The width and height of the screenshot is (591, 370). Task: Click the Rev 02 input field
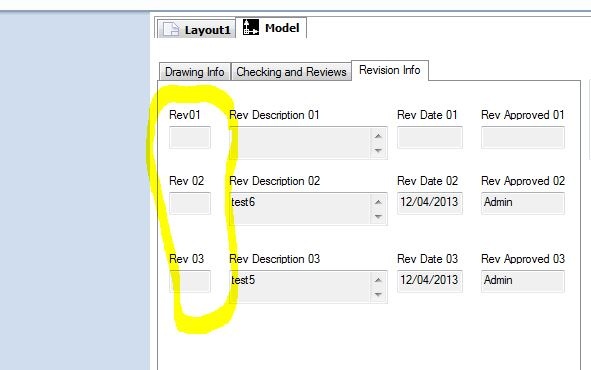190,203
